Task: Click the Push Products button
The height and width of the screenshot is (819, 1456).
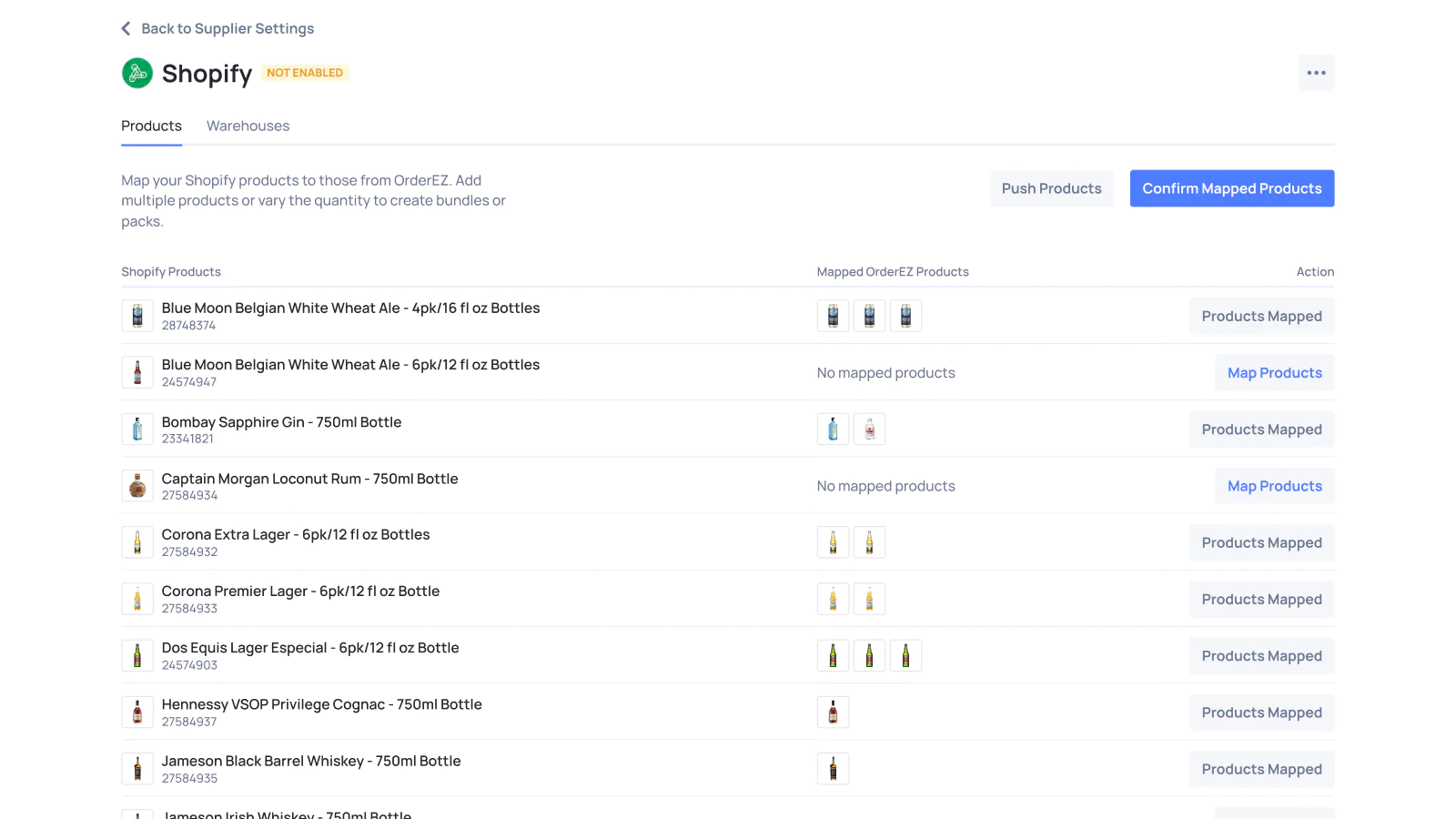Action: coord(1051,188)
